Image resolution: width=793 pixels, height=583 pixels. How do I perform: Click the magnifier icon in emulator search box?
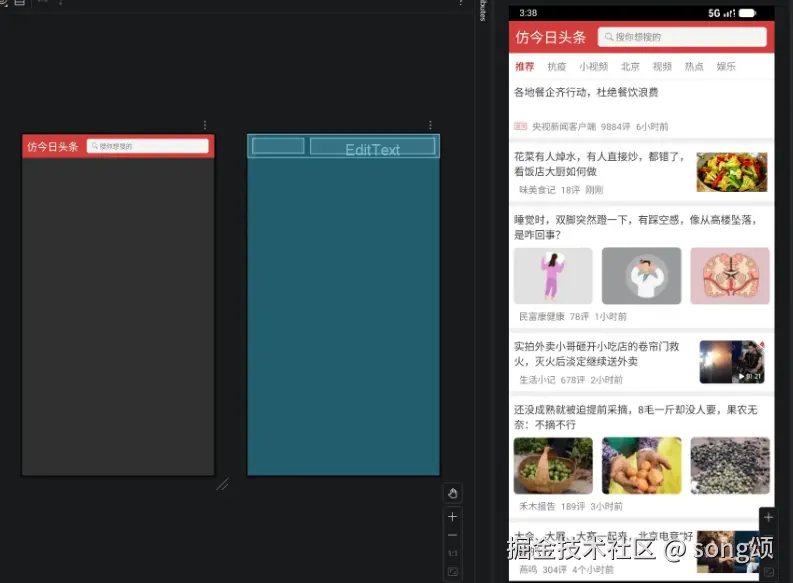609,37
